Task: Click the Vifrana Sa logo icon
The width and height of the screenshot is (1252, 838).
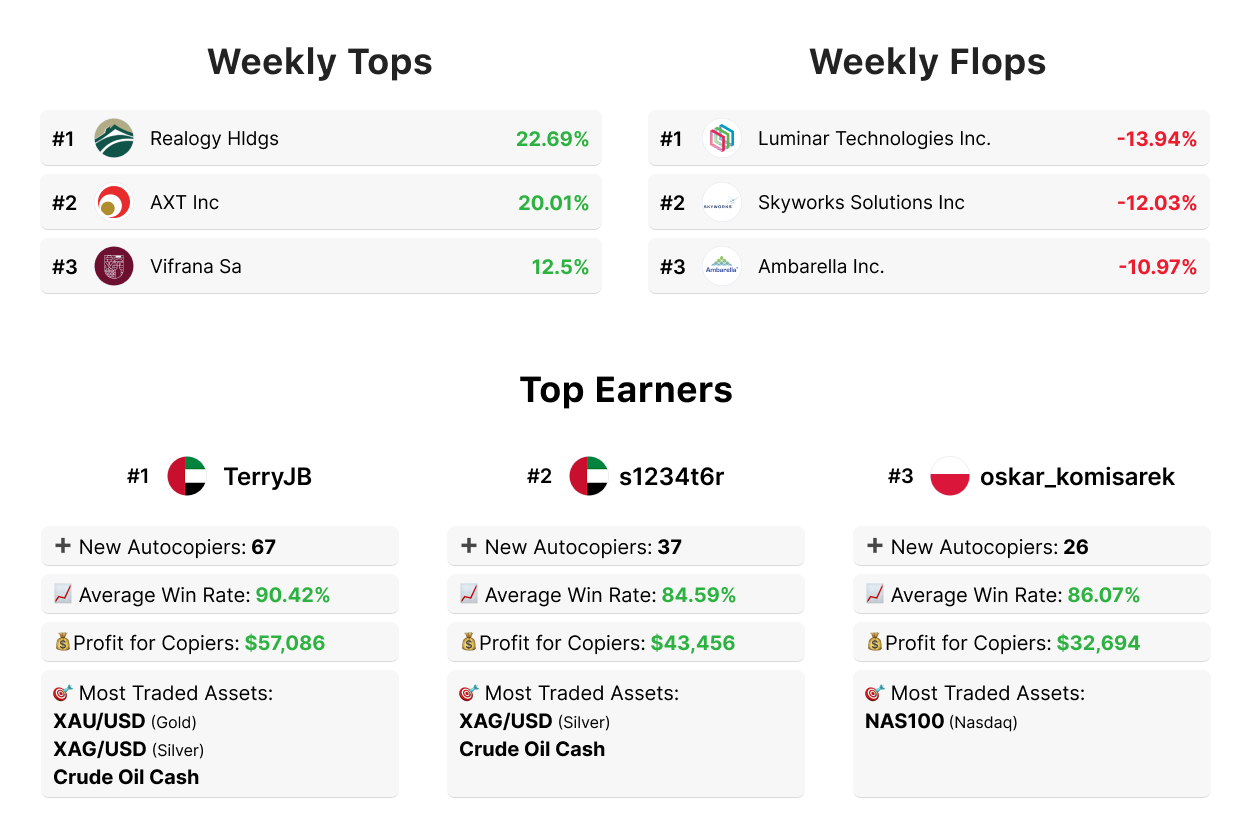Action: [x=114, y=267]
